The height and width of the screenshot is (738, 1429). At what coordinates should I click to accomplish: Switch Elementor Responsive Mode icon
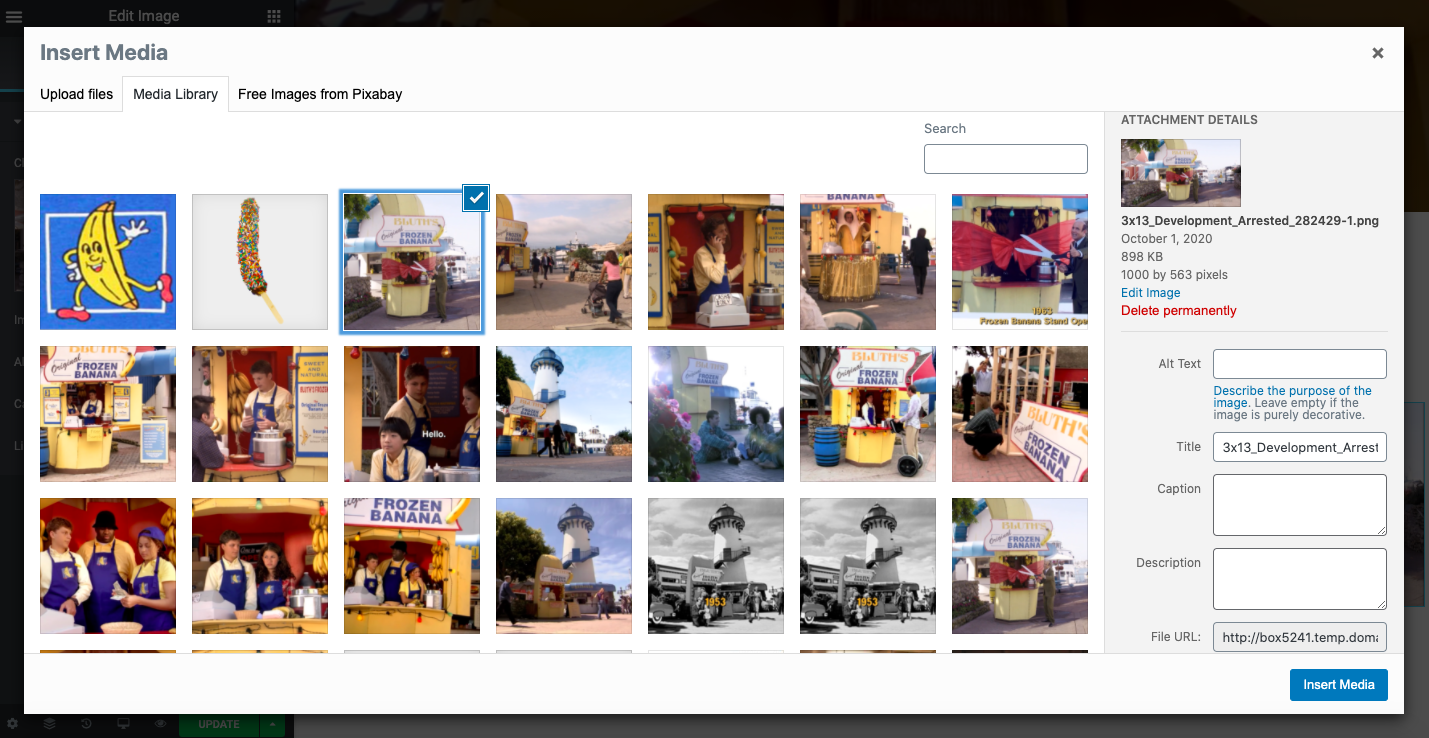(123, 723)
